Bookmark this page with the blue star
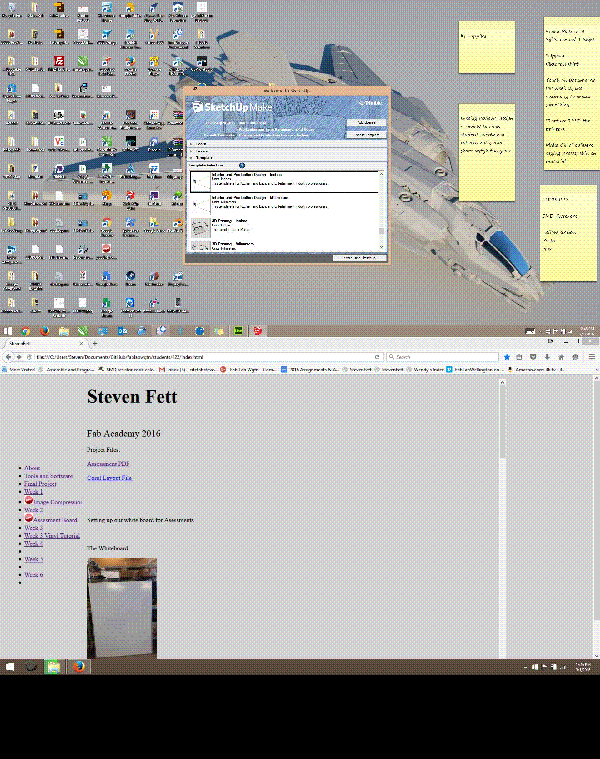 click(x=507, y=357)
